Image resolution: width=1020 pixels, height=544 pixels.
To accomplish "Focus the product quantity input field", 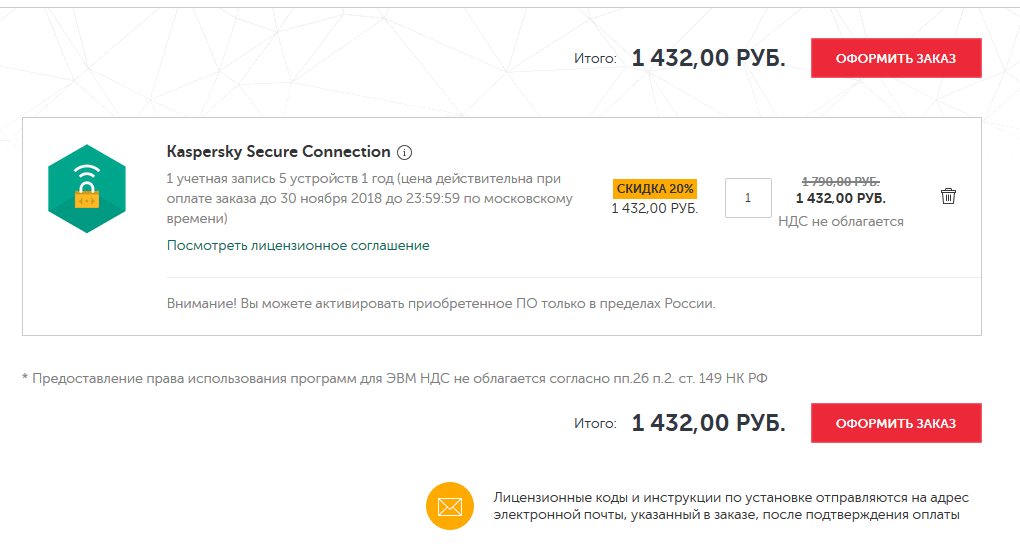I will (748, 198).
